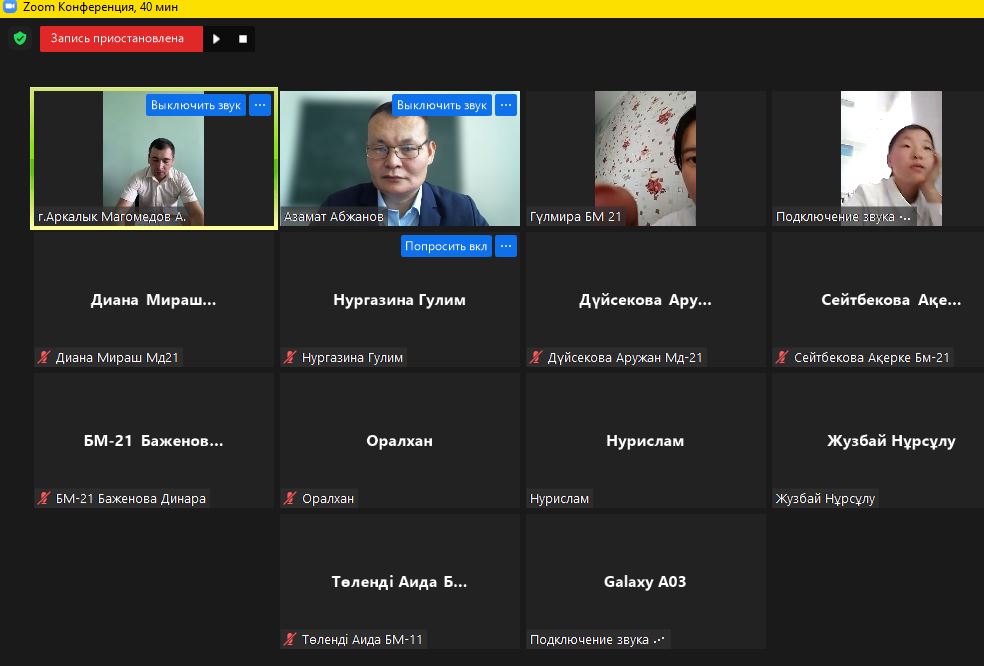Click muted mic icon of Төленді Аида

click(x=290, y=639)
